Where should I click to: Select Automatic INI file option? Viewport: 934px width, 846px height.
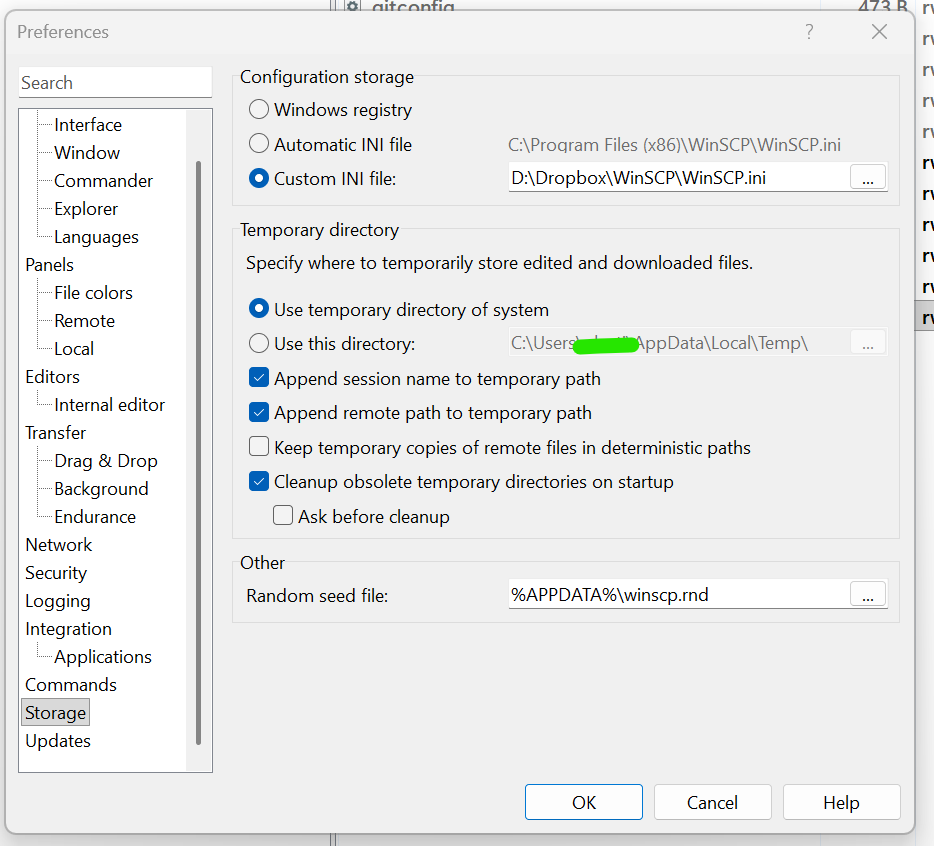coord(259,144)
